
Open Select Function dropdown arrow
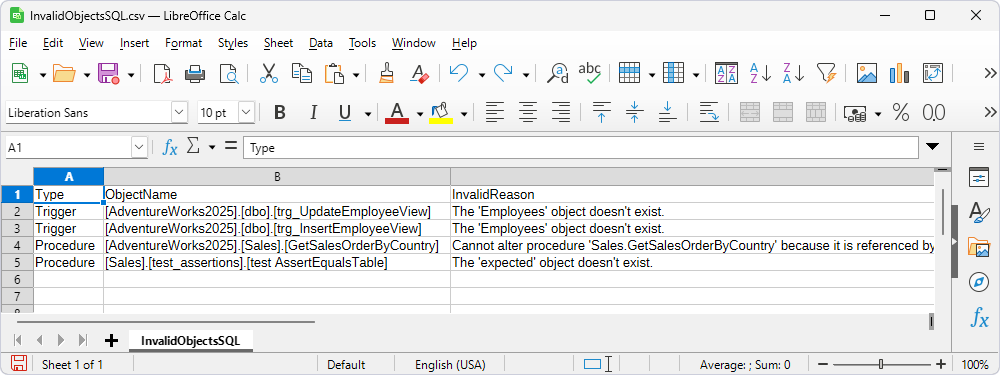(212, 147)
